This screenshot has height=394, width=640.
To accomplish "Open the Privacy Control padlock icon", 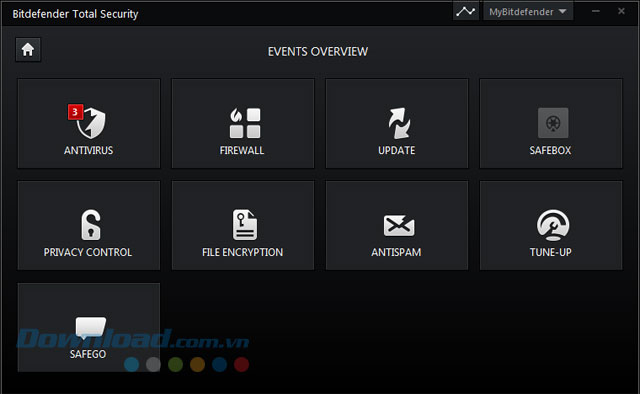I will tap(91, 225).
